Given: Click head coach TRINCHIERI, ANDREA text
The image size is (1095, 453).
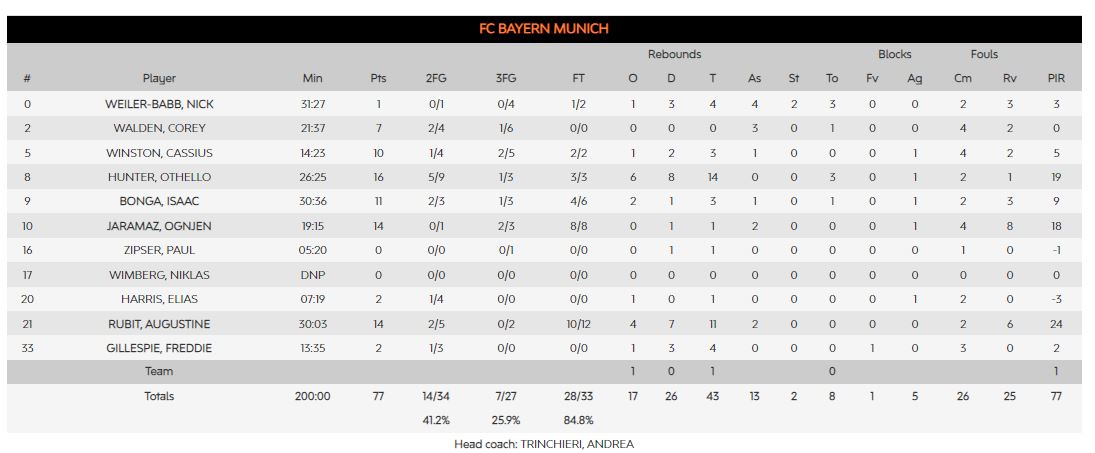Looking at the screenshot, I should pos(544,443).
